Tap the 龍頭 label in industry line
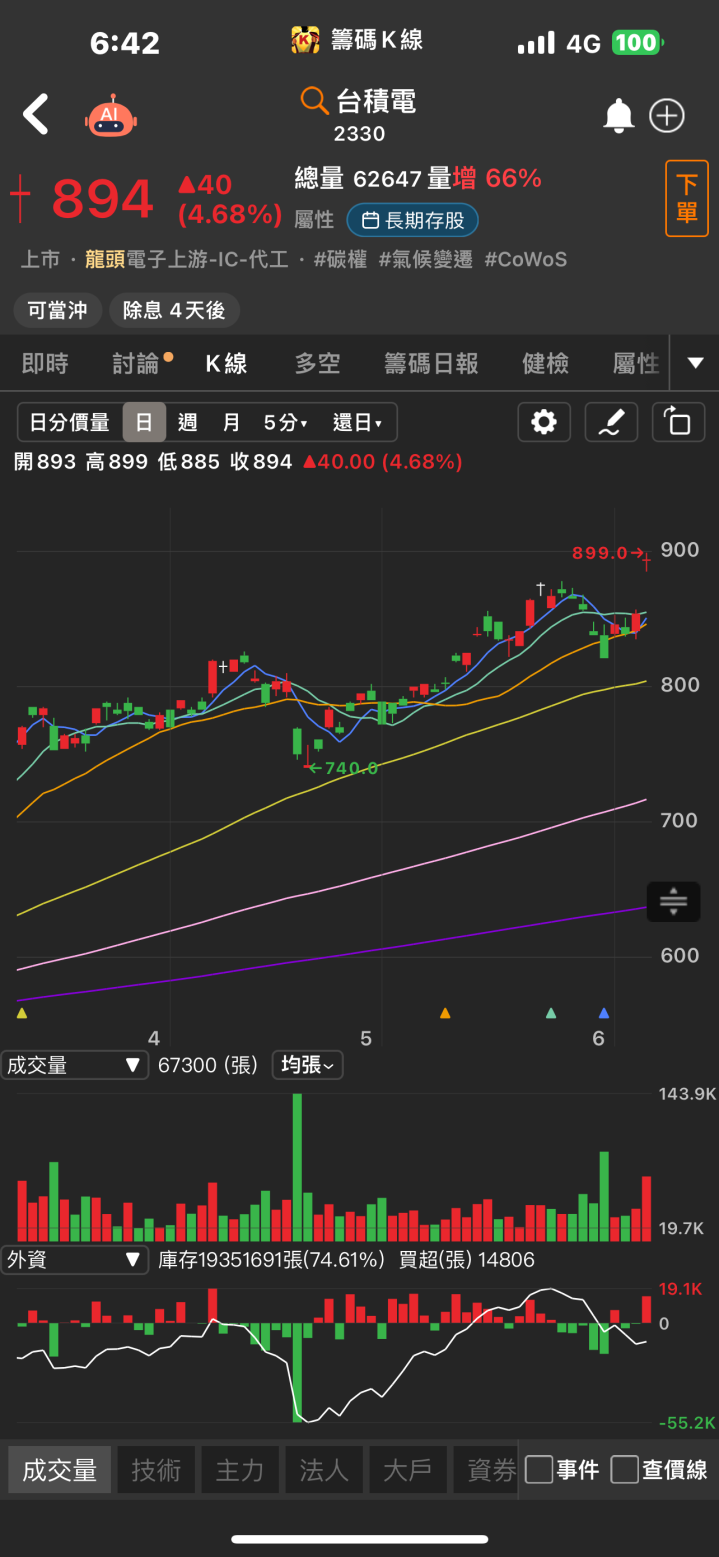Viewport: 719px width, 1557px height. coord(105,260)
